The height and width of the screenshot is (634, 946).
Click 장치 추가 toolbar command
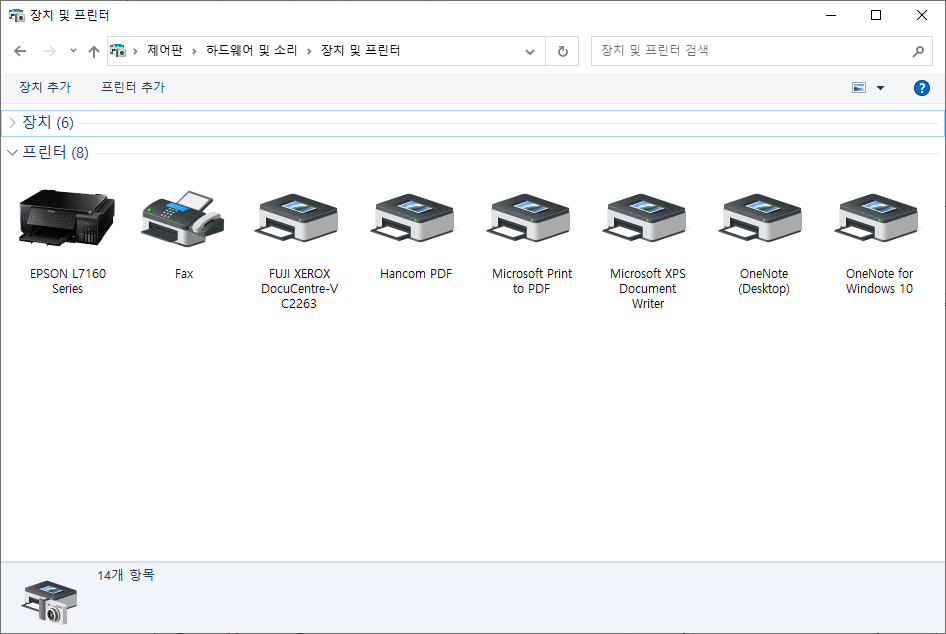point(45,87)
